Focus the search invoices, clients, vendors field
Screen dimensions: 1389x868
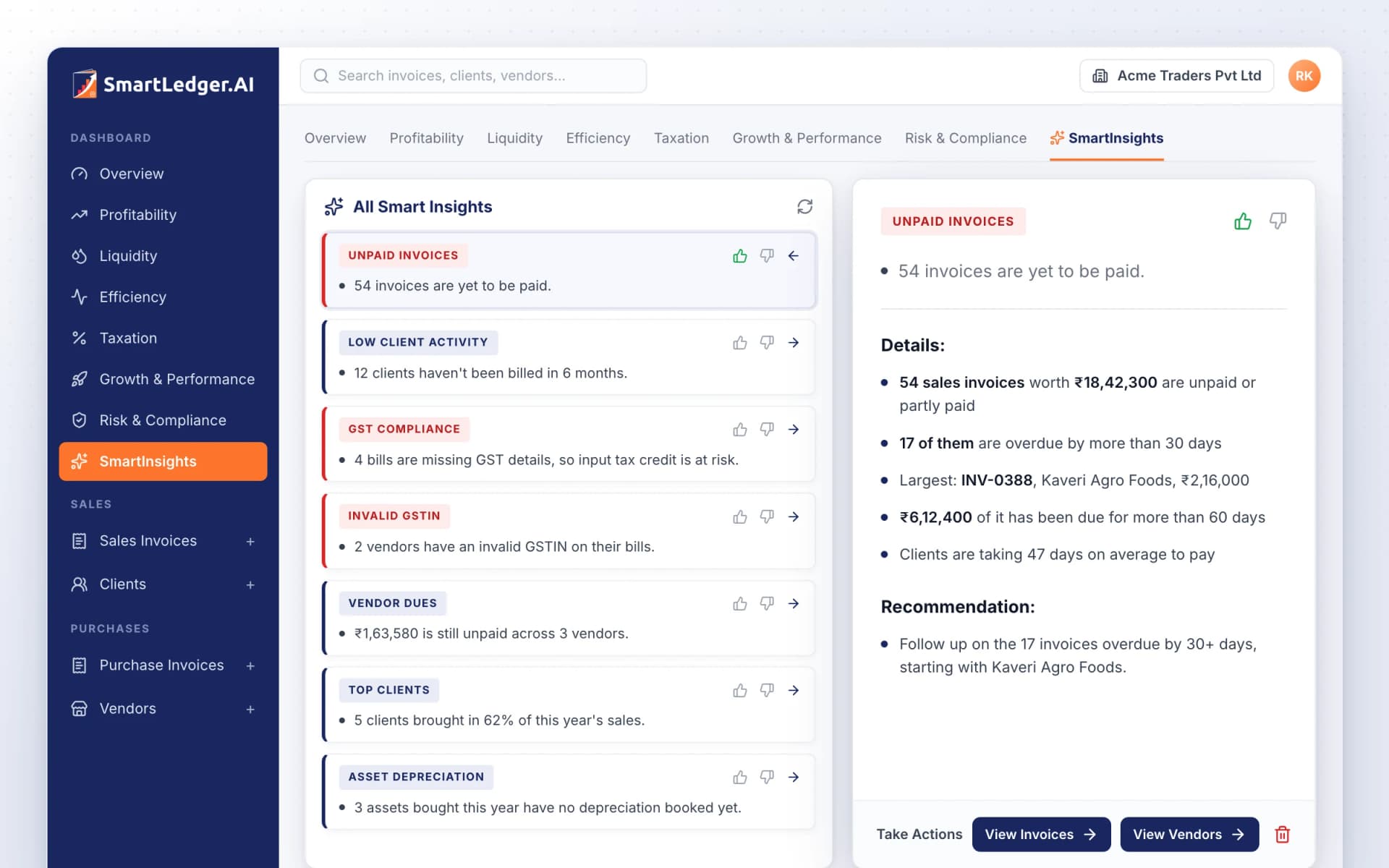coord(473,76)
